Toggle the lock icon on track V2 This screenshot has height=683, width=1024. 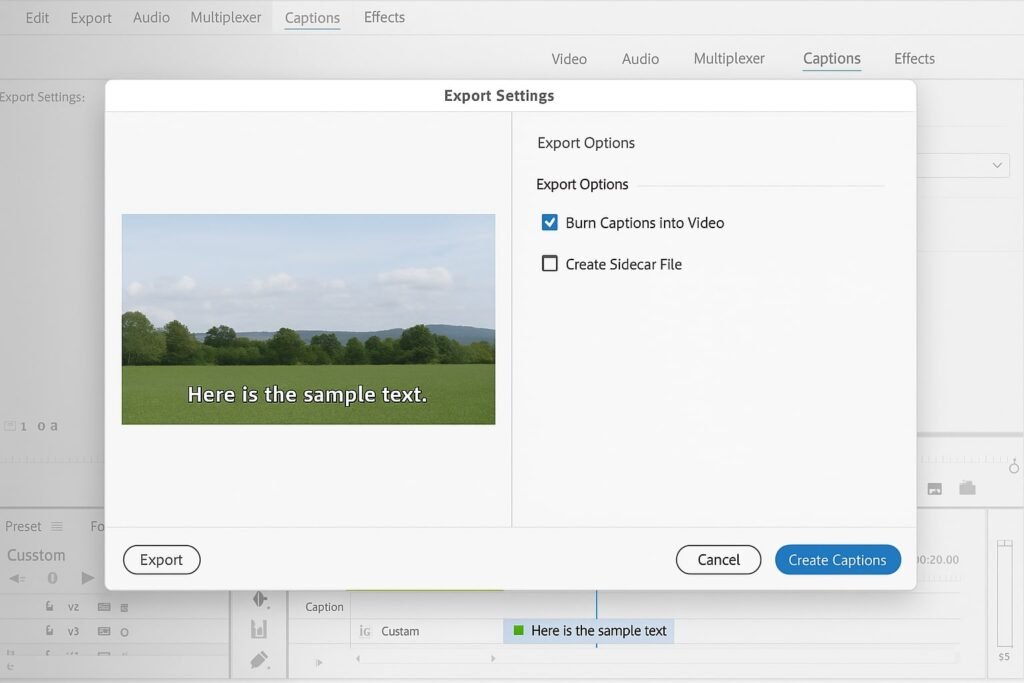pos(49,607)
